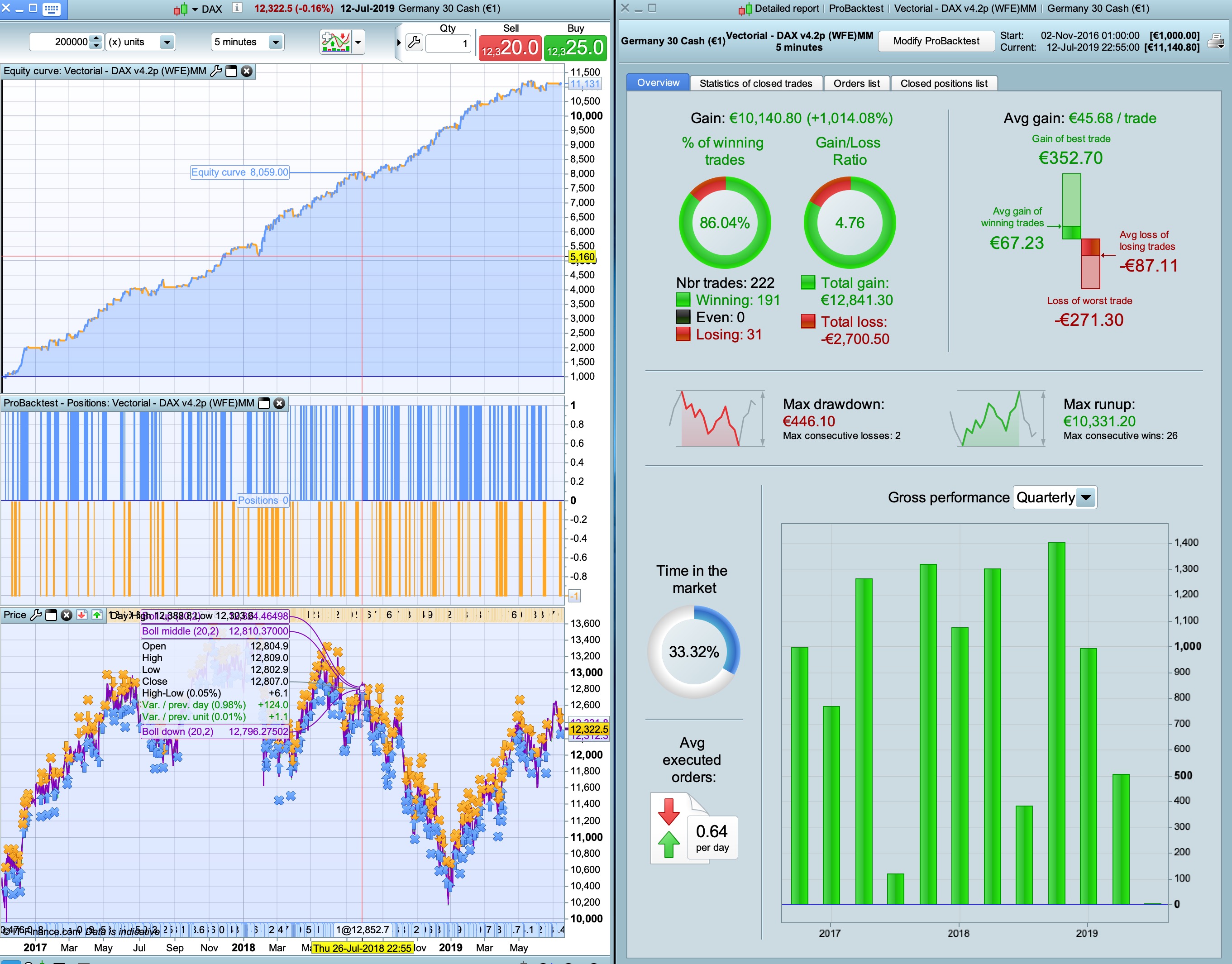The image size is (1232, 964).
Task: Maximize the Price chart panel
Action: click(x=51, y=615)
